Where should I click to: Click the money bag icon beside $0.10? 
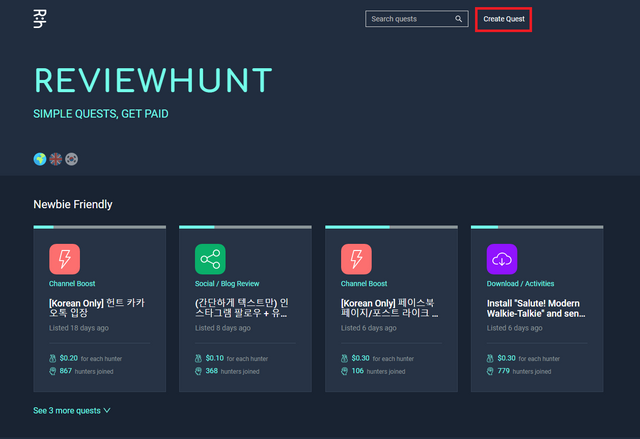click(198, 358)
